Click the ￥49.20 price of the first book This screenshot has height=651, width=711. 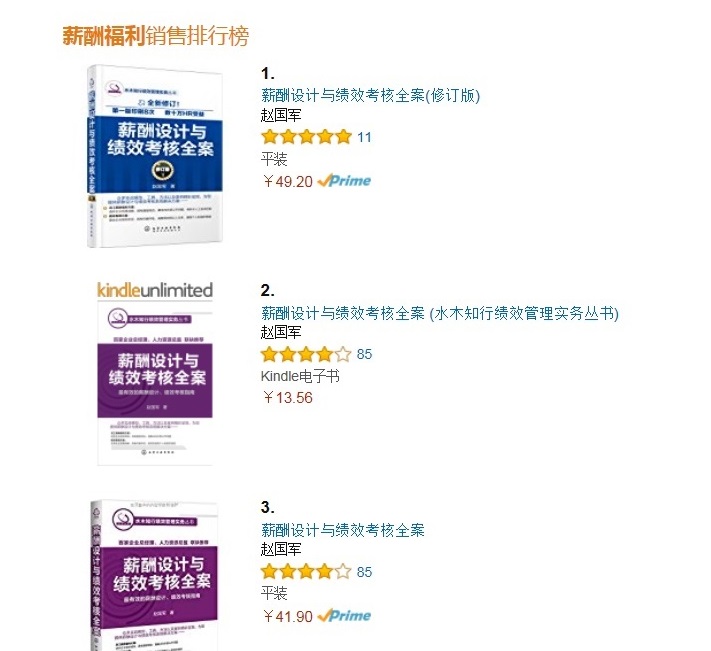(x=287, y=181)
